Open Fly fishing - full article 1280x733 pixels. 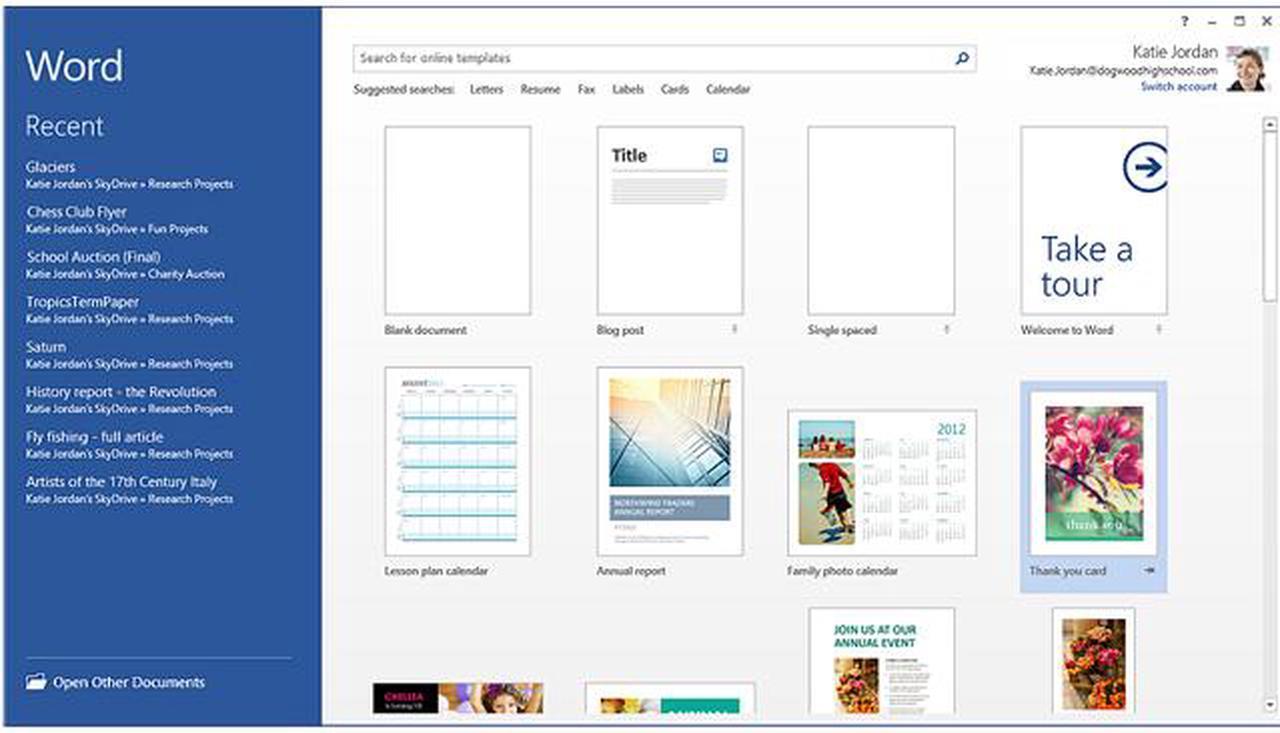pyautogui.click(x=129, y=444)
